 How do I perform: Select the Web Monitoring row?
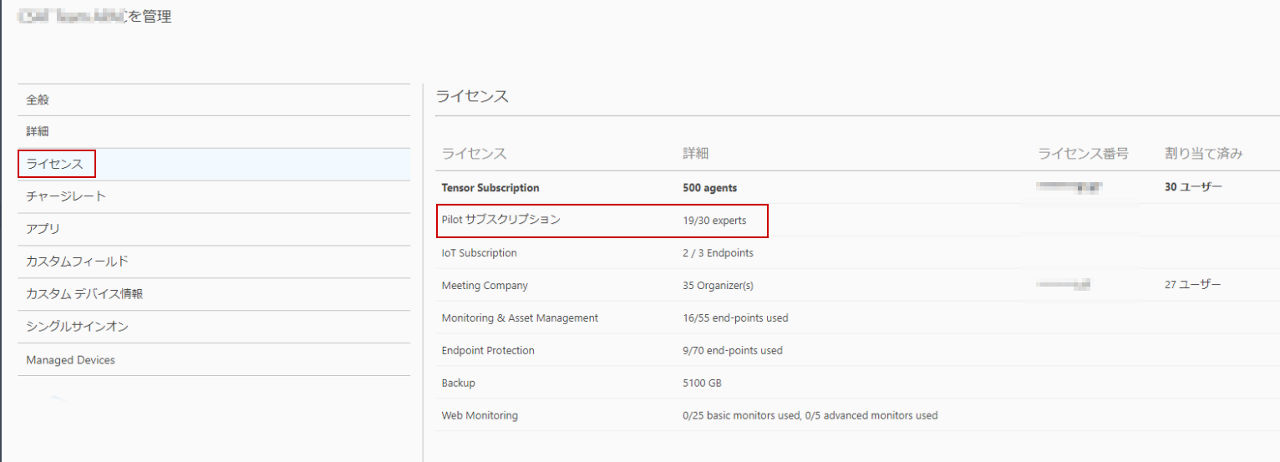click(857, 415)
